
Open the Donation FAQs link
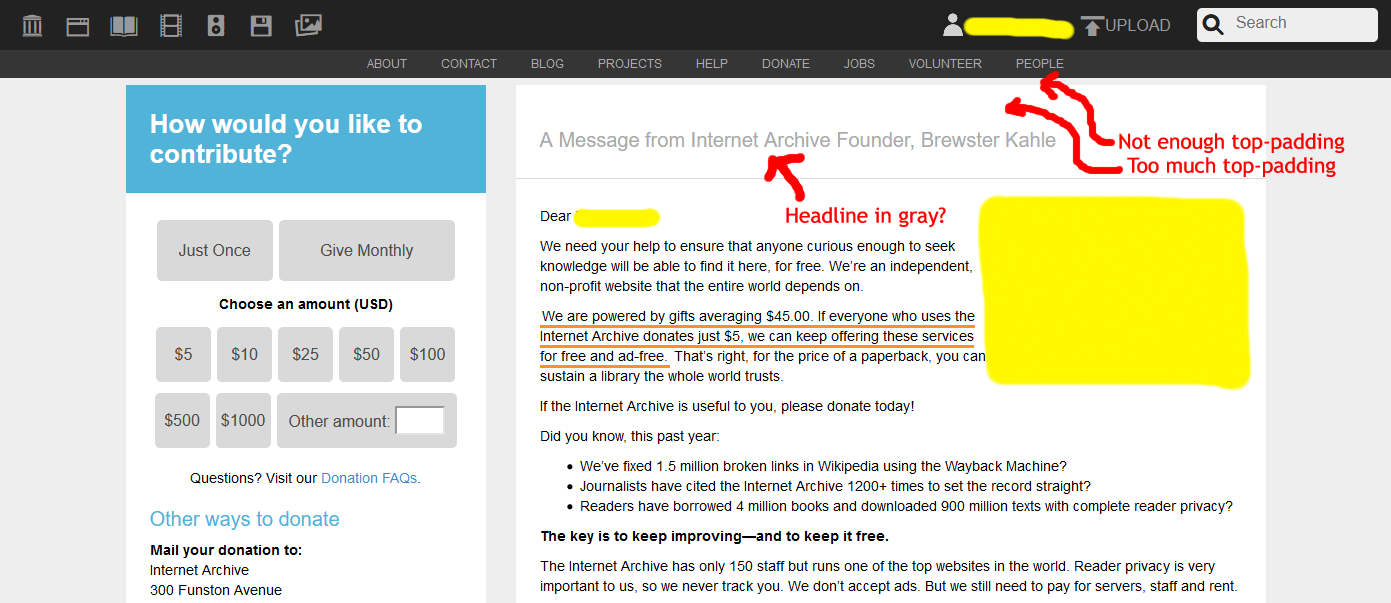369,479
